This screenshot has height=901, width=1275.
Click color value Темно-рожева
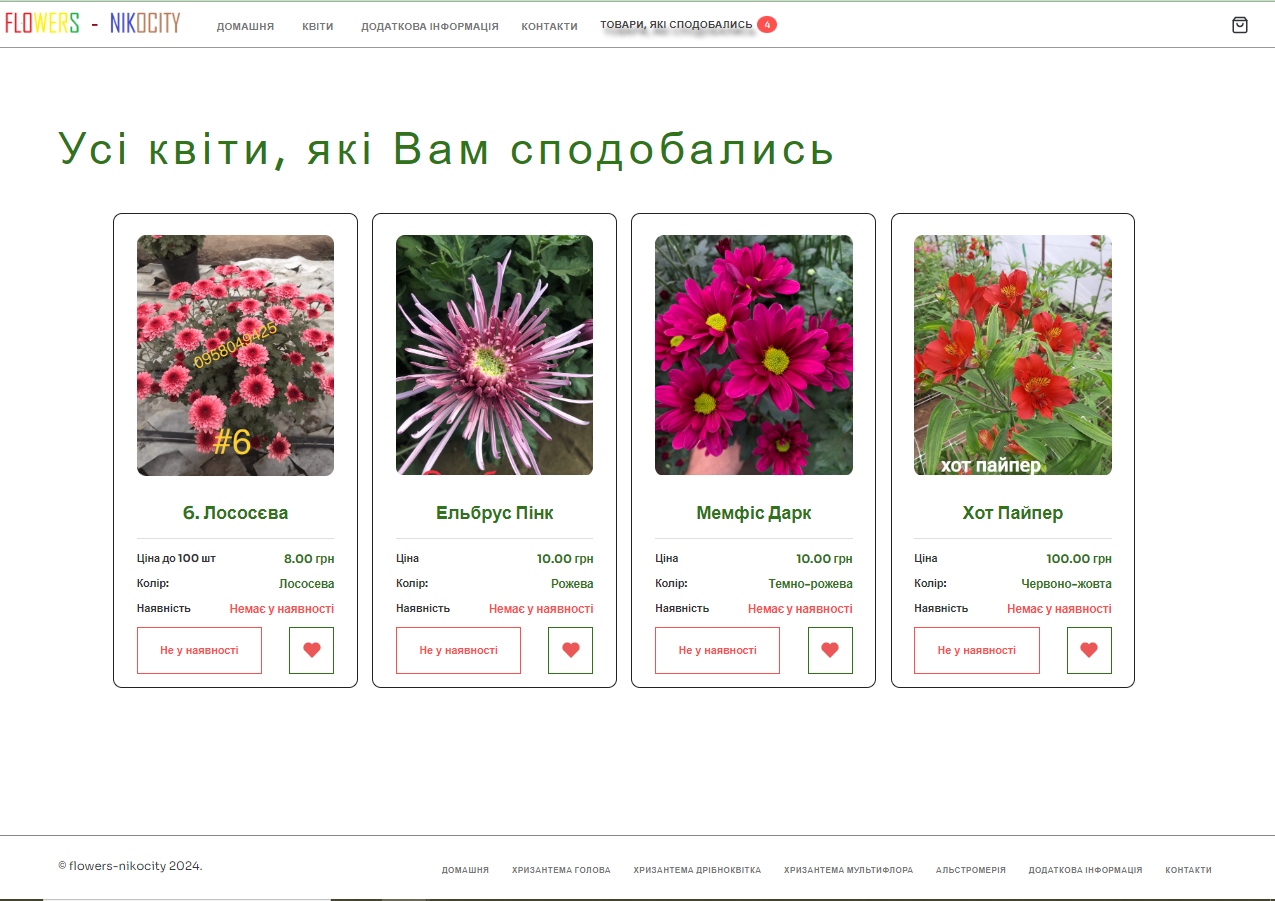(x=810, y=584)
